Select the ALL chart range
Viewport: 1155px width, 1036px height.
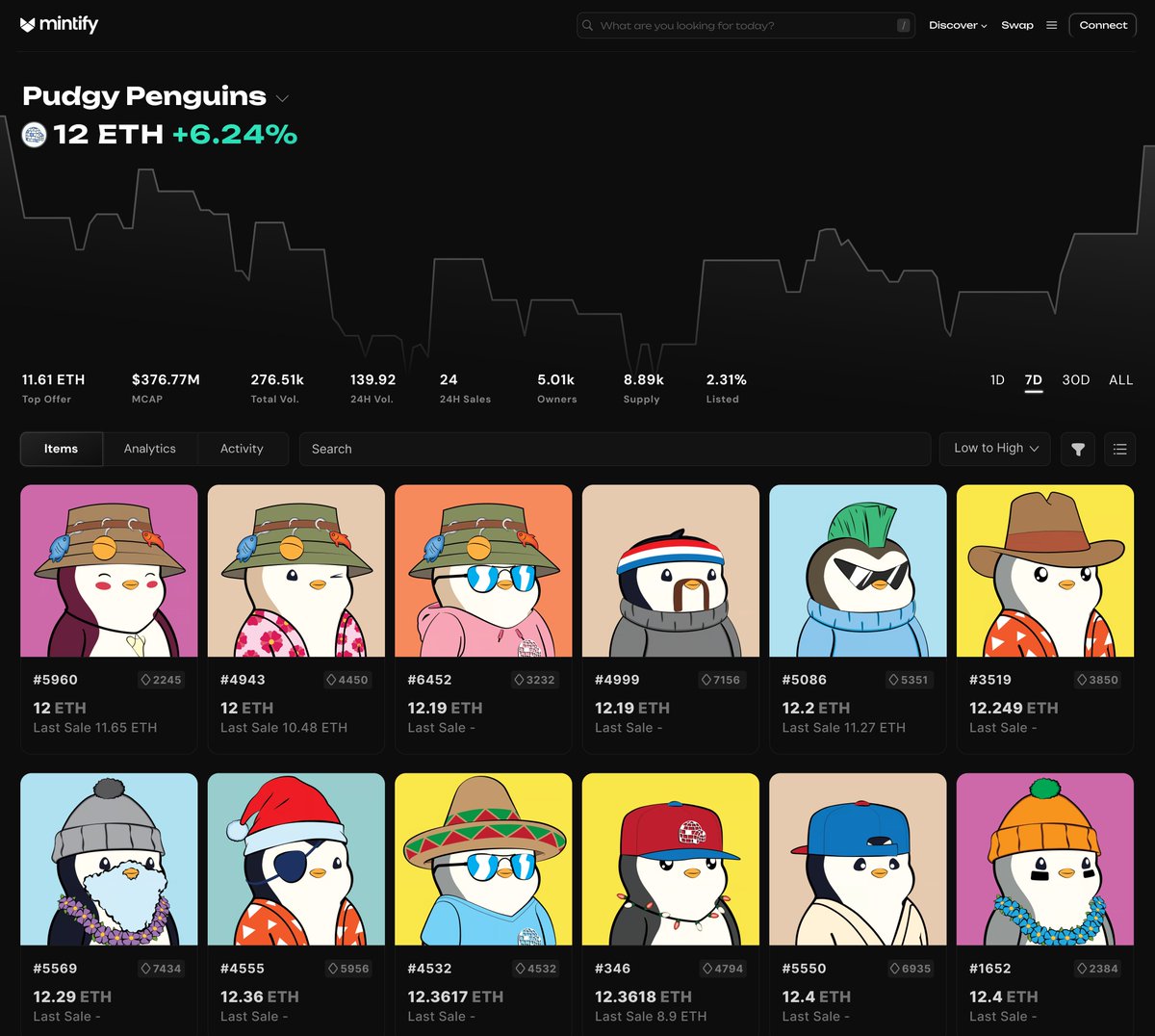coord(1120,380)
